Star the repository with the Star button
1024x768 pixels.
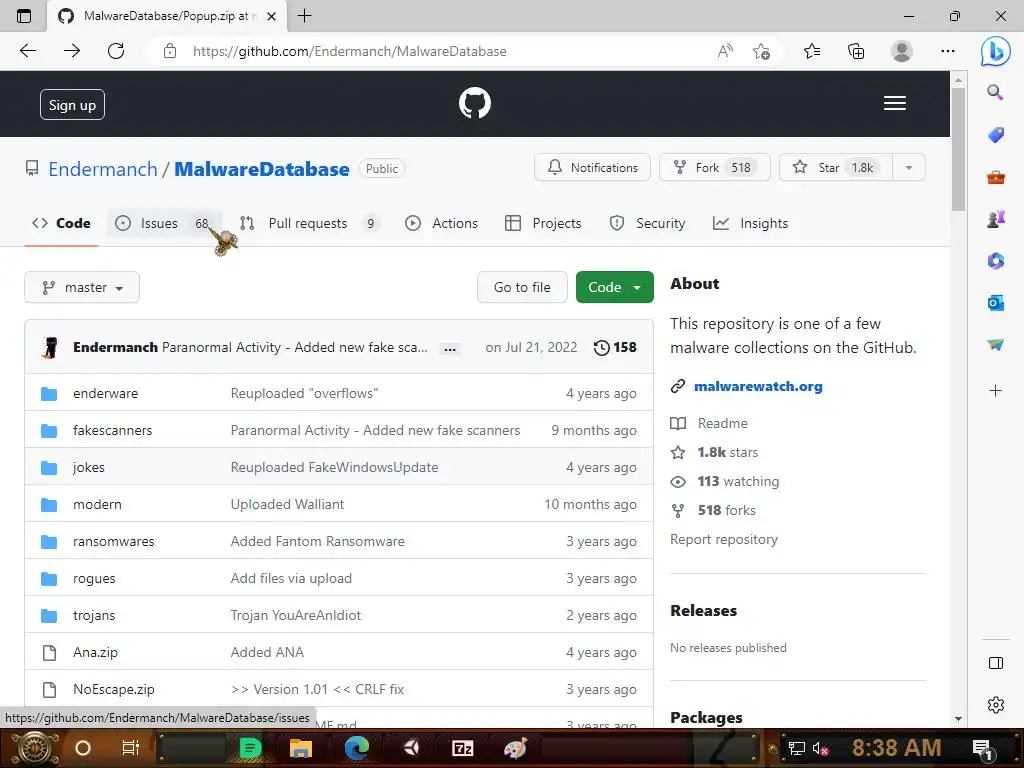(835, 168)
